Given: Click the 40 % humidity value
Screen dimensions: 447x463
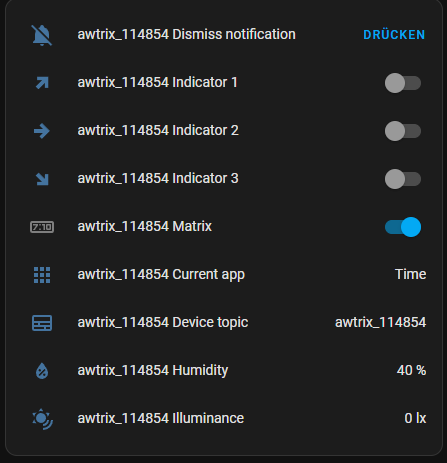Looking at the screenshot, I should tap(411, 370).
